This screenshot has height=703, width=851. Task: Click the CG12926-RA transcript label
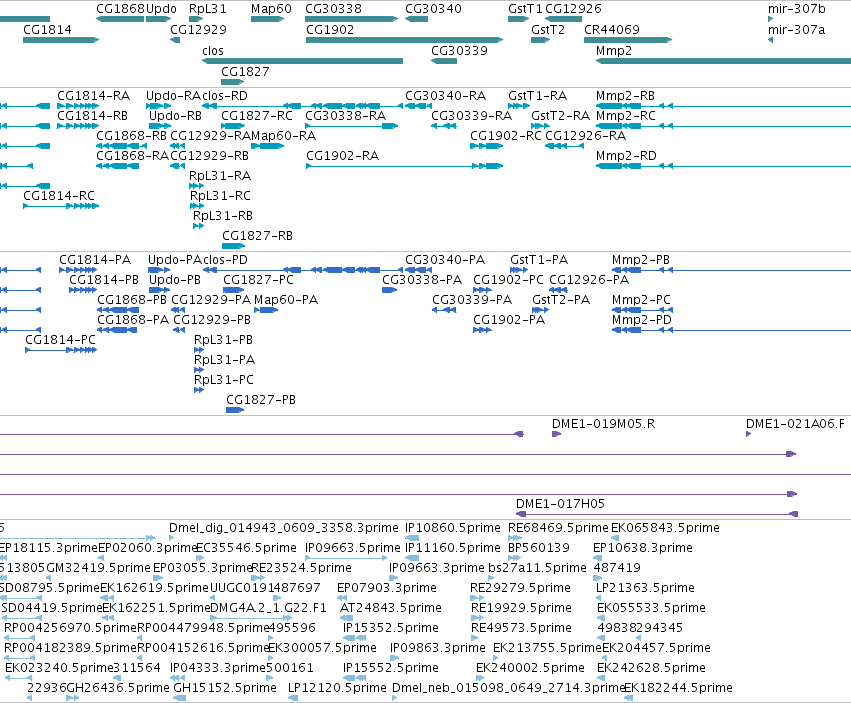point(585,136)
